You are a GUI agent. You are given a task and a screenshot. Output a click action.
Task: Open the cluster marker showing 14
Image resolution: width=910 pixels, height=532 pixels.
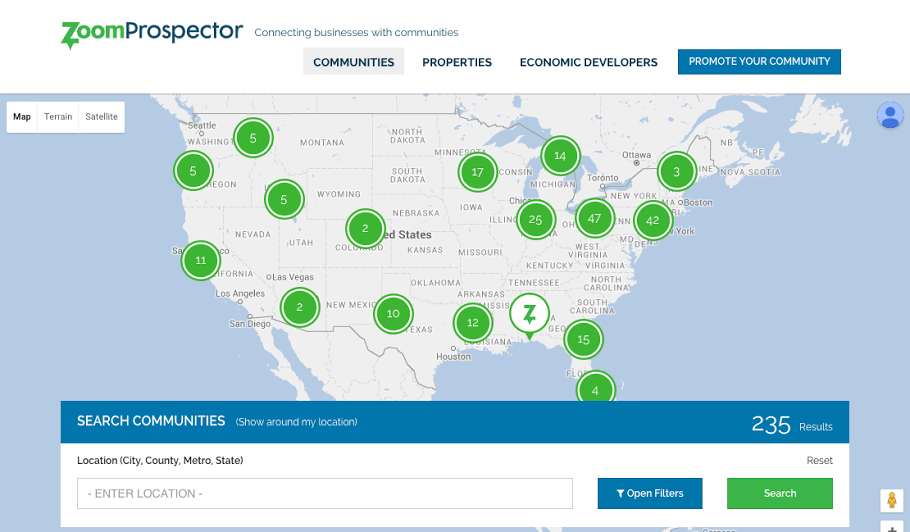tap(560, 155)
